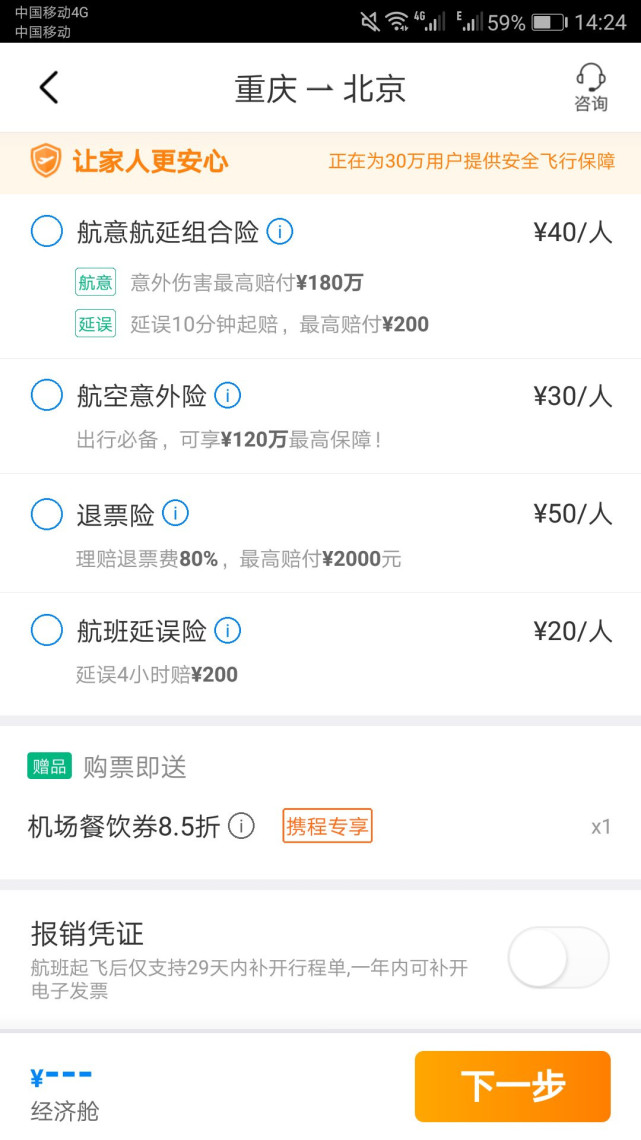Select the 航意航延组合险 radio option
The height and width of the screenshot is (1140, 641).
click(x=47, y=232)
